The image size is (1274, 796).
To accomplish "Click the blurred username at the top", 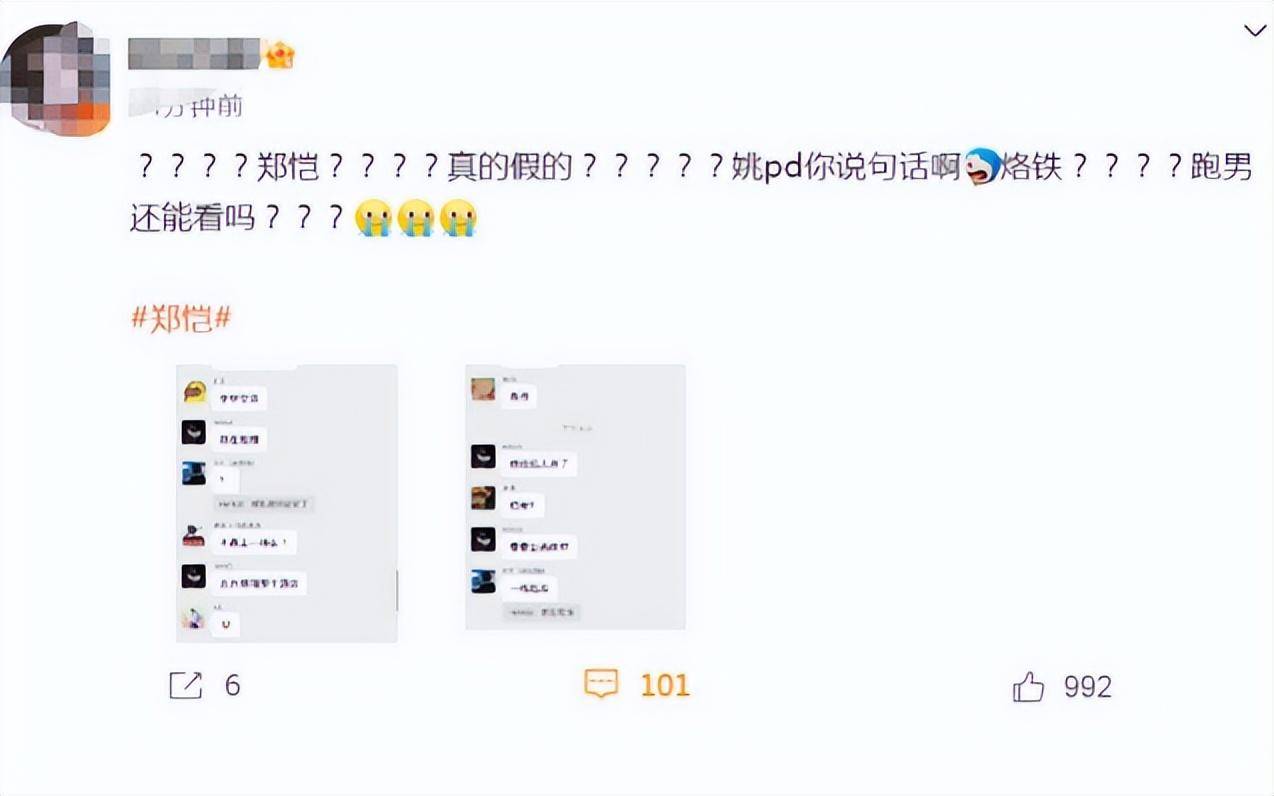I will [x=195, y=53].
